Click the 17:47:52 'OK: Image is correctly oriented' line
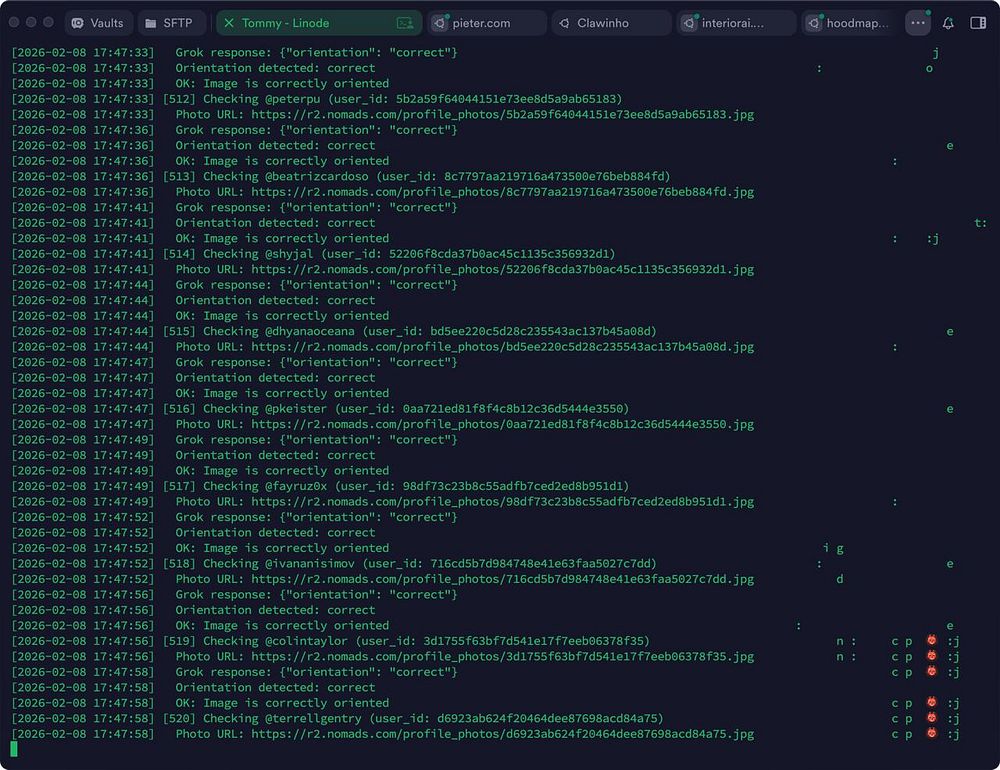Viewport: 1000px width, 770px height. point(200,548)
